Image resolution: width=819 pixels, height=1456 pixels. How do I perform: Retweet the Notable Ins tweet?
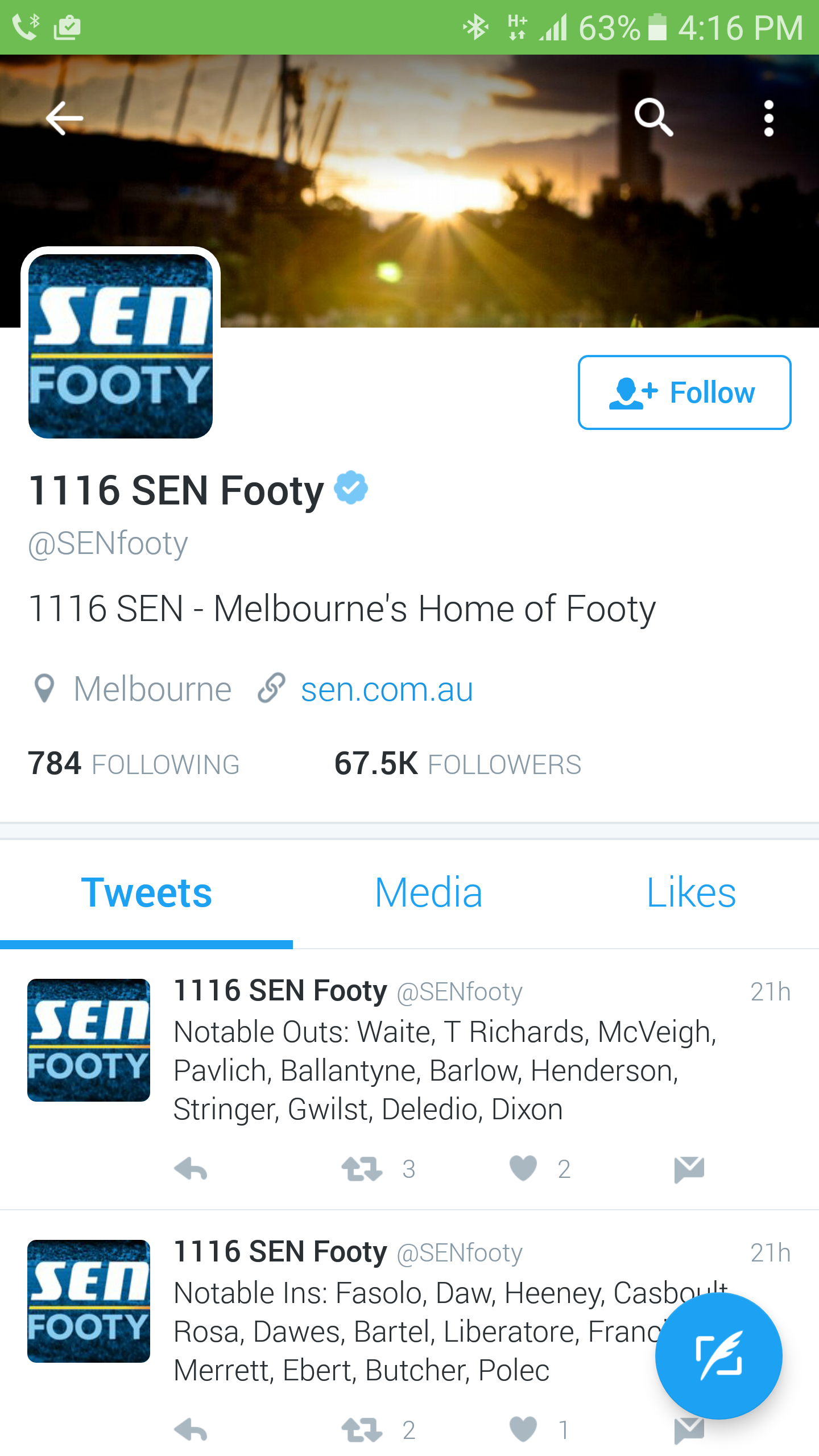pos(362,1430)
